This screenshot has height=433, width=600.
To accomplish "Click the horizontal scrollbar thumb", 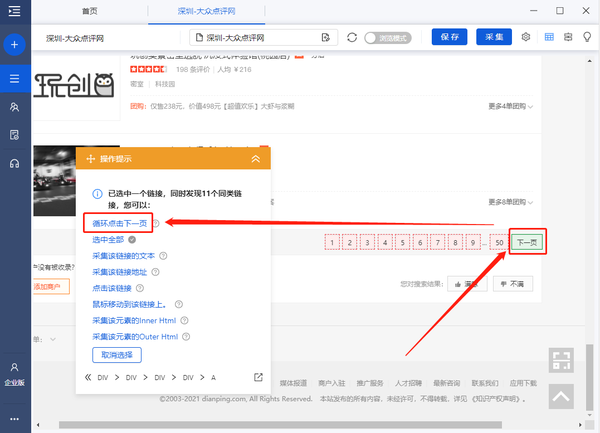I will click(280, 425).
